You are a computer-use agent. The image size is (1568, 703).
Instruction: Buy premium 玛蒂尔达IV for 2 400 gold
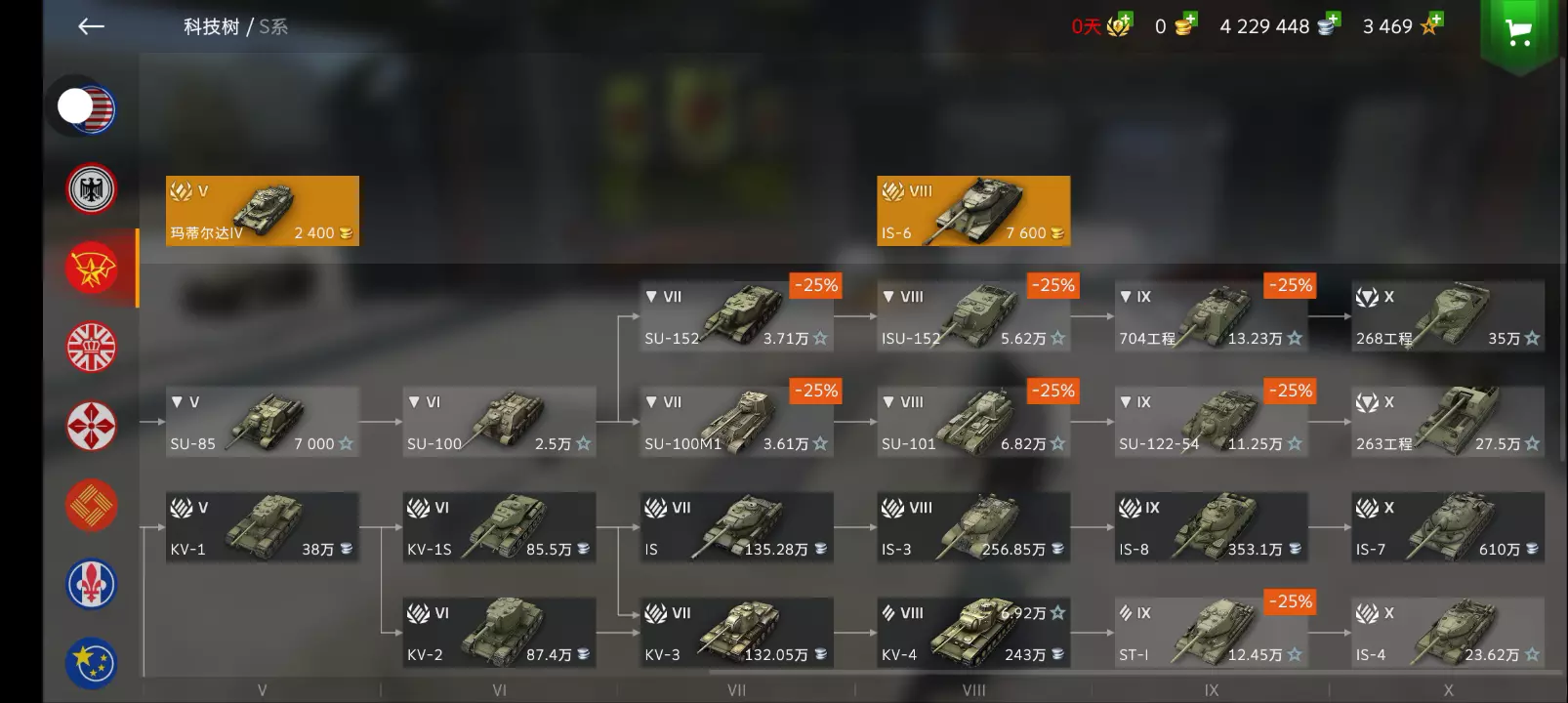click(262, 211)
